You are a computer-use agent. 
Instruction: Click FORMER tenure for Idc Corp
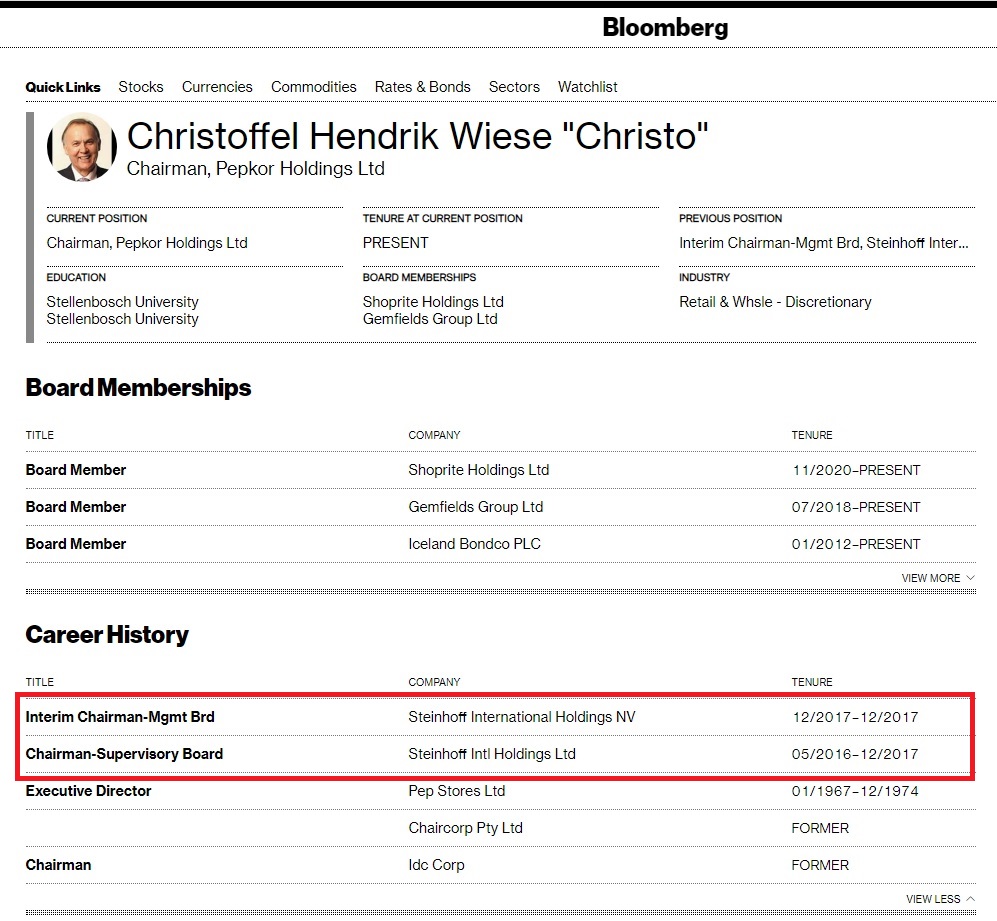820,865
